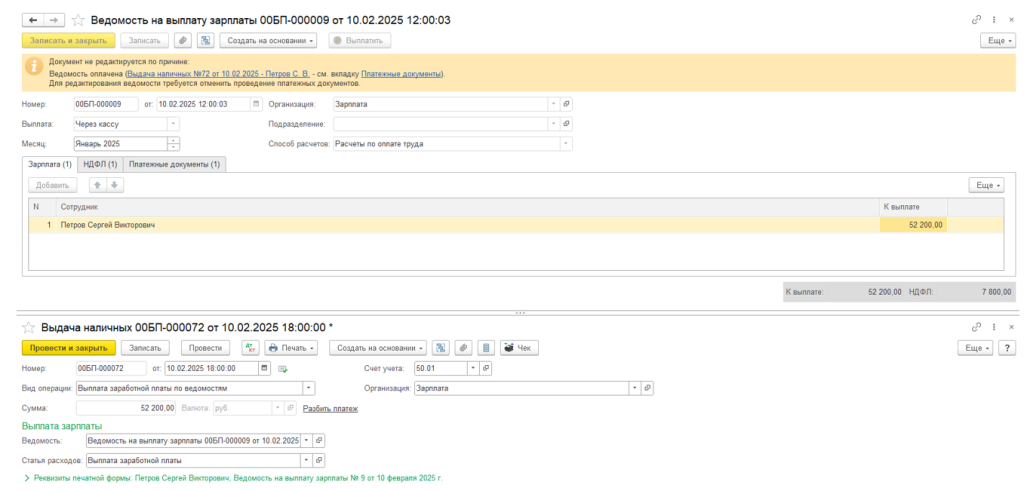Open related documents icon in Выдача наличных toolbar
The height and width of the screenshot is (491, 1024).
point(441,348)
